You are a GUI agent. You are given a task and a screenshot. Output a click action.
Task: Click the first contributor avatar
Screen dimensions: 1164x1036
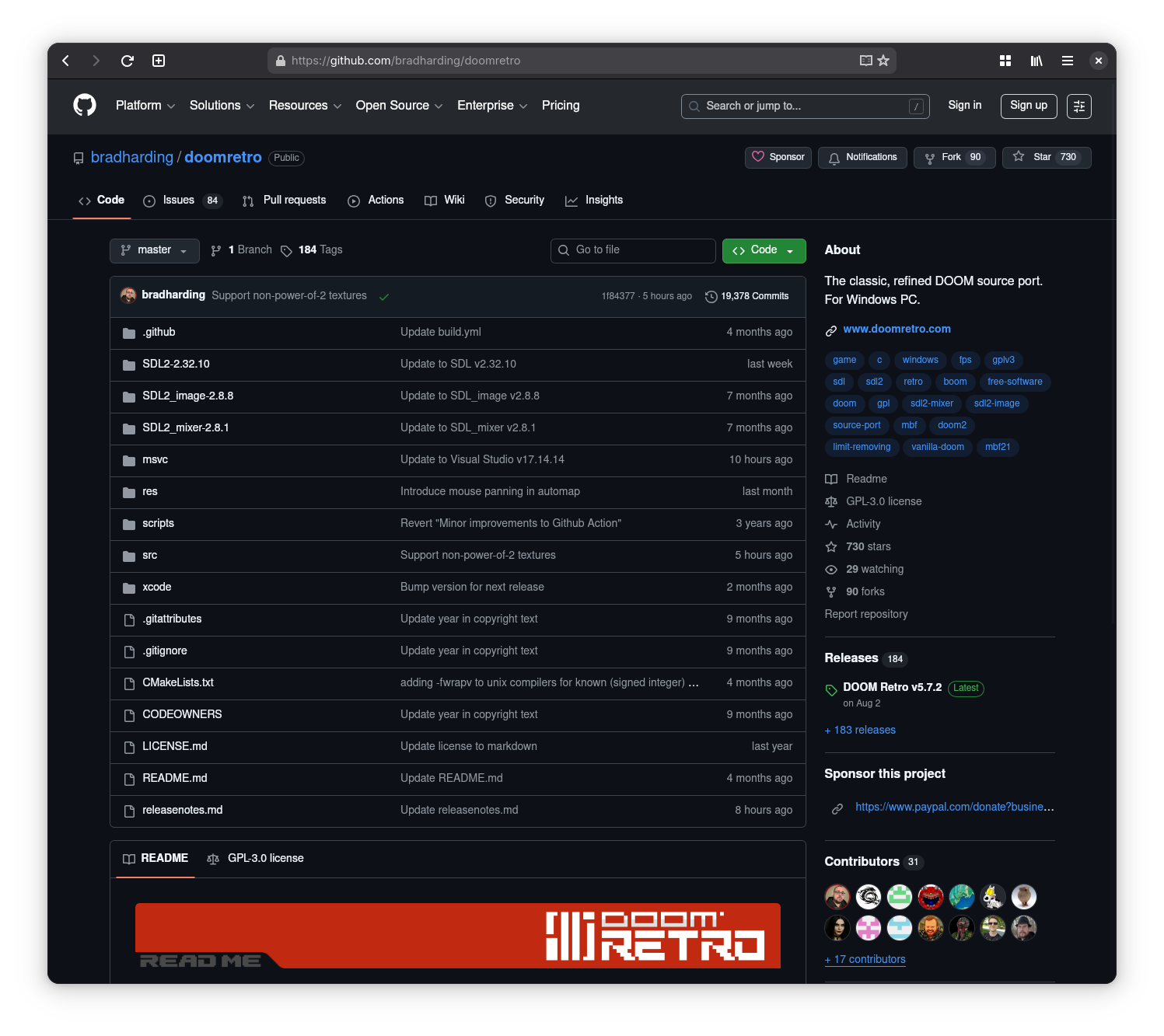pyautogui.click(x=837, y=897)
